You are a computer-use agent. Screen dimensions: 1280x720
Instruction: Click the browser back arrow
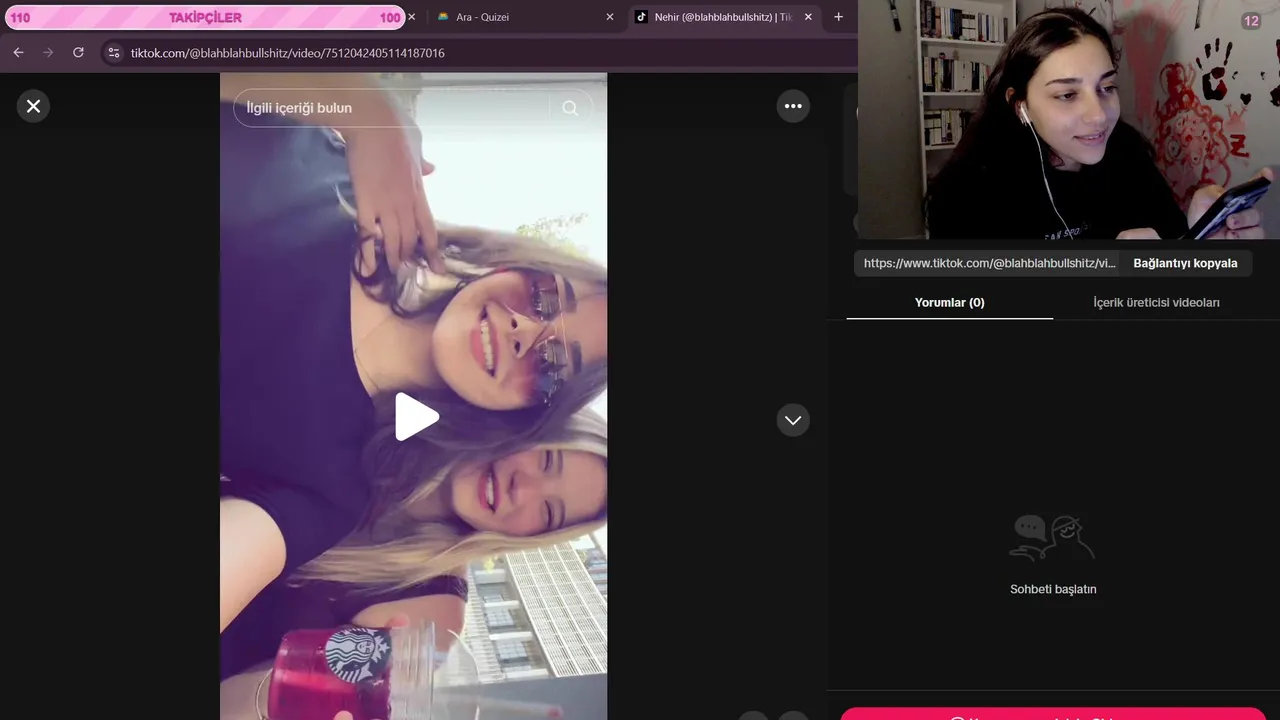coord(18,53)
